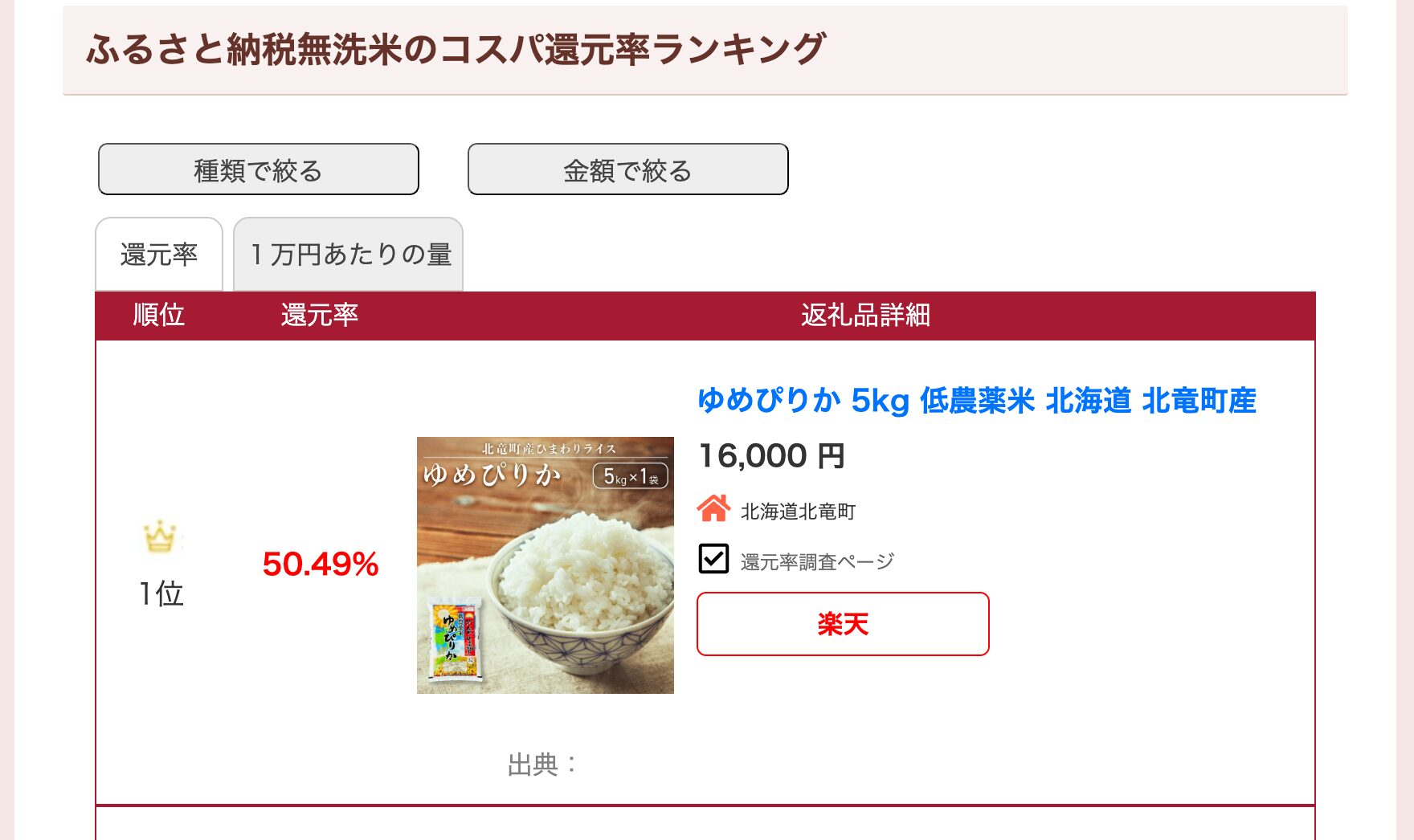Viewport: 1414px width, 840px height.
Task: Click the 還元率 column header
Action: tap(319, 316)
